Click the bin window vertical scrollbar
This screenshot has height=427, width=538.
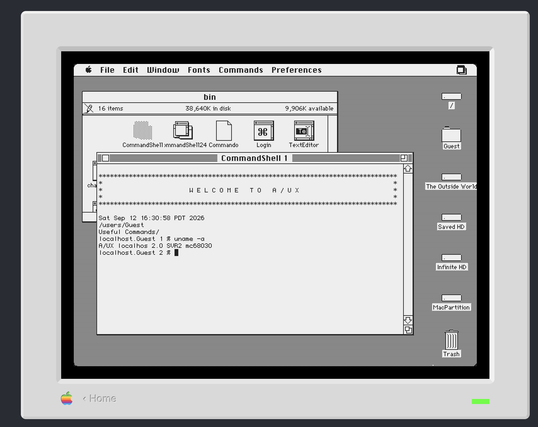pos(332,134)
